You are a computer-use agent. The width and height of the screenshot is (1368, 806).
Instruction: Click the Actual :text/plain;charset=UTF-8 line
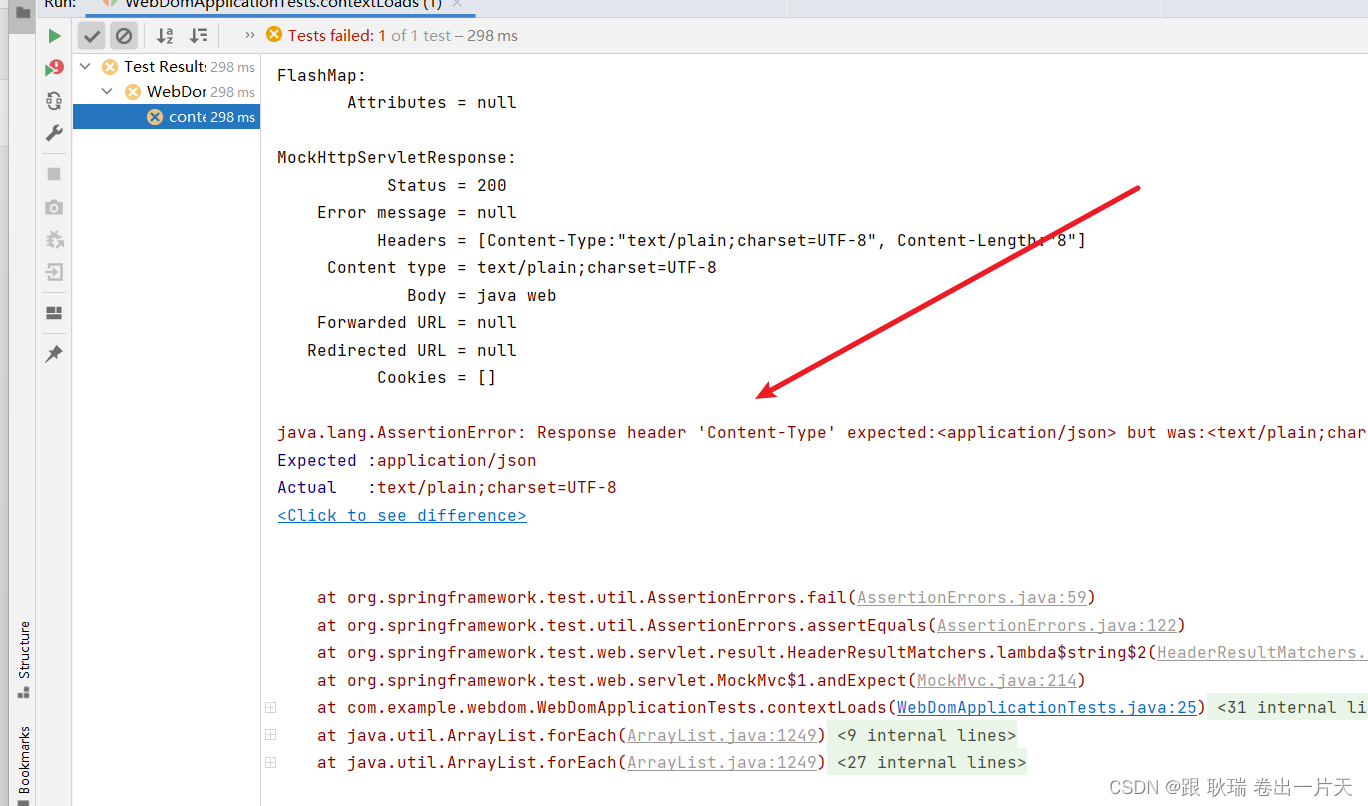(x=447, y=488)
